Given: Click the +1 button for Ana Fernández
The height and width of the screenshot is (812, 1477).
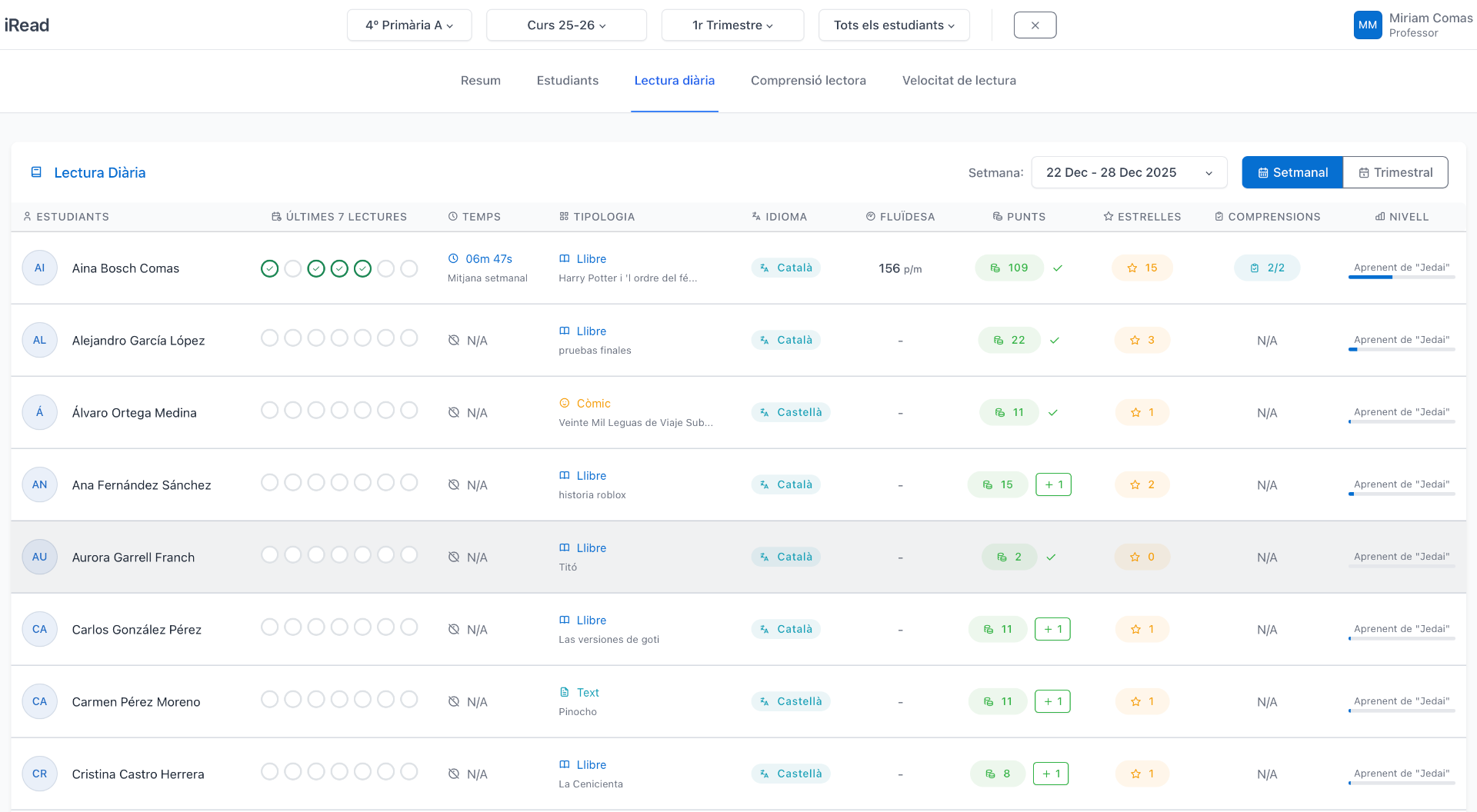Looking at the screenshot, I should point(1054,484).
